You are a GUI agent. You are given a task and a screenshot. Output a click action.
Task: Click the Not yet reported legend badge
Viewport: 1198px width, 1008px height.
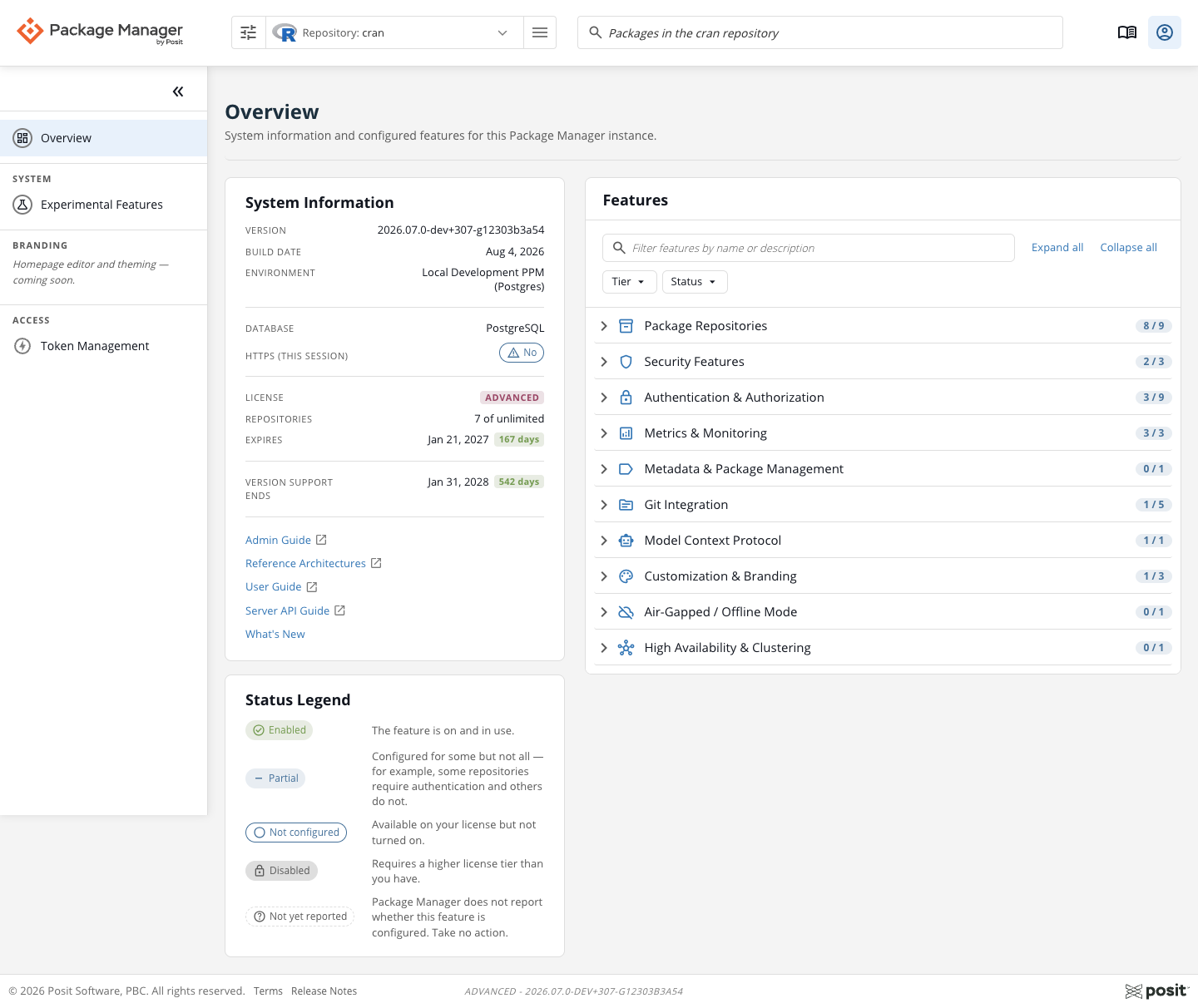tap(299, 917)
